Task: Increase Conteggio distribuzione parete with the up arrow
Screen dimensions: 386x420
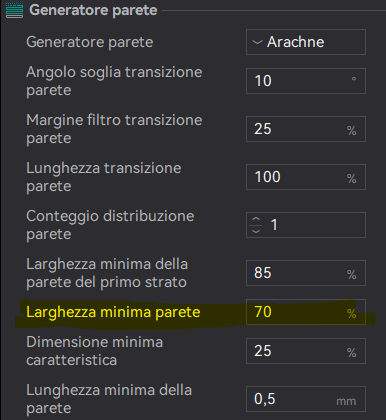Action: pos(256,219)
